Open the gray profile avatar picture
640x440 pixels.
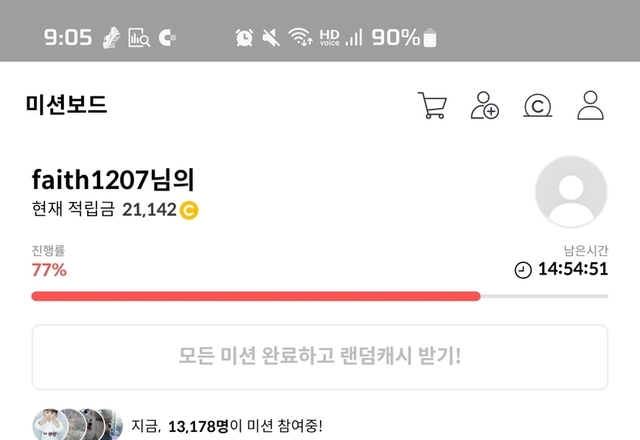(571, 191)
